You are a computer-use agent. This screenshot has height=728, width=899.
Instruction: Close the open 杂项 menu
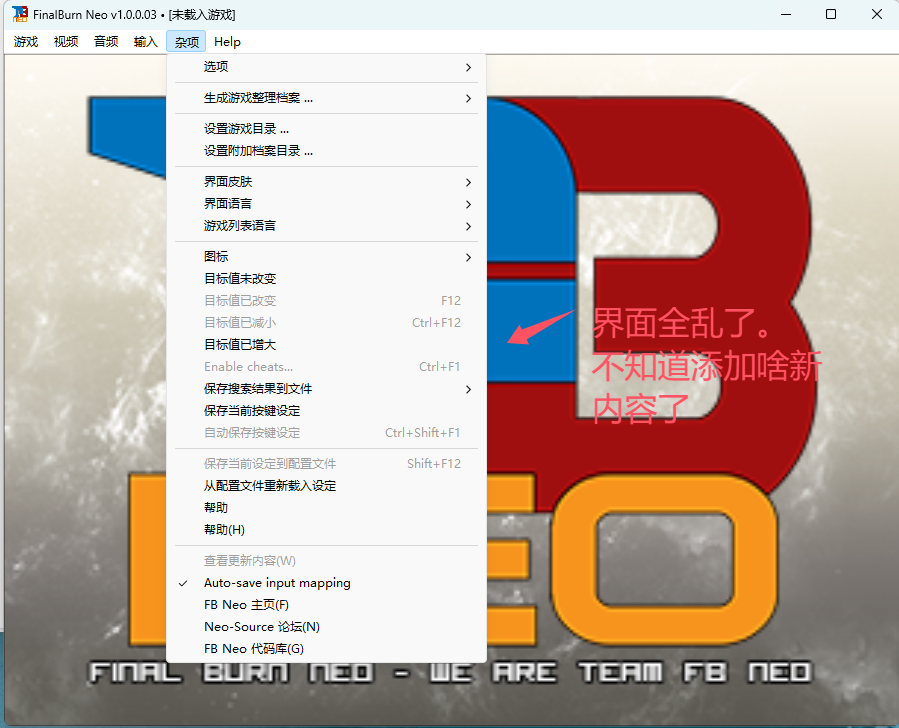pos(186,41)
